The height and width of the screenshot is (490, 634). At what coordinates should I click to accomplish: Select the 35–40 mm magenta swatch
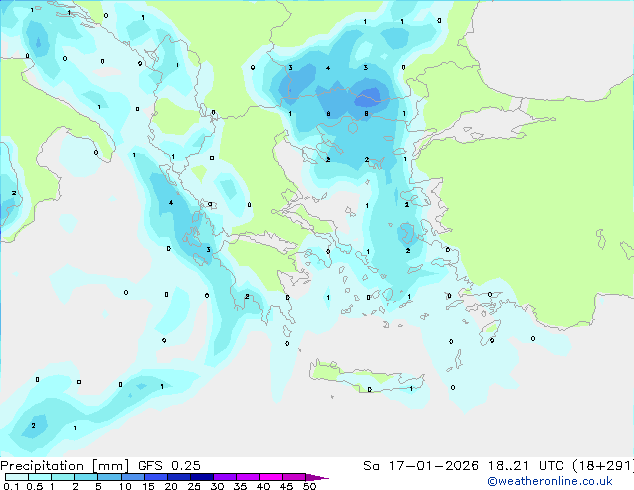[247, 477]
